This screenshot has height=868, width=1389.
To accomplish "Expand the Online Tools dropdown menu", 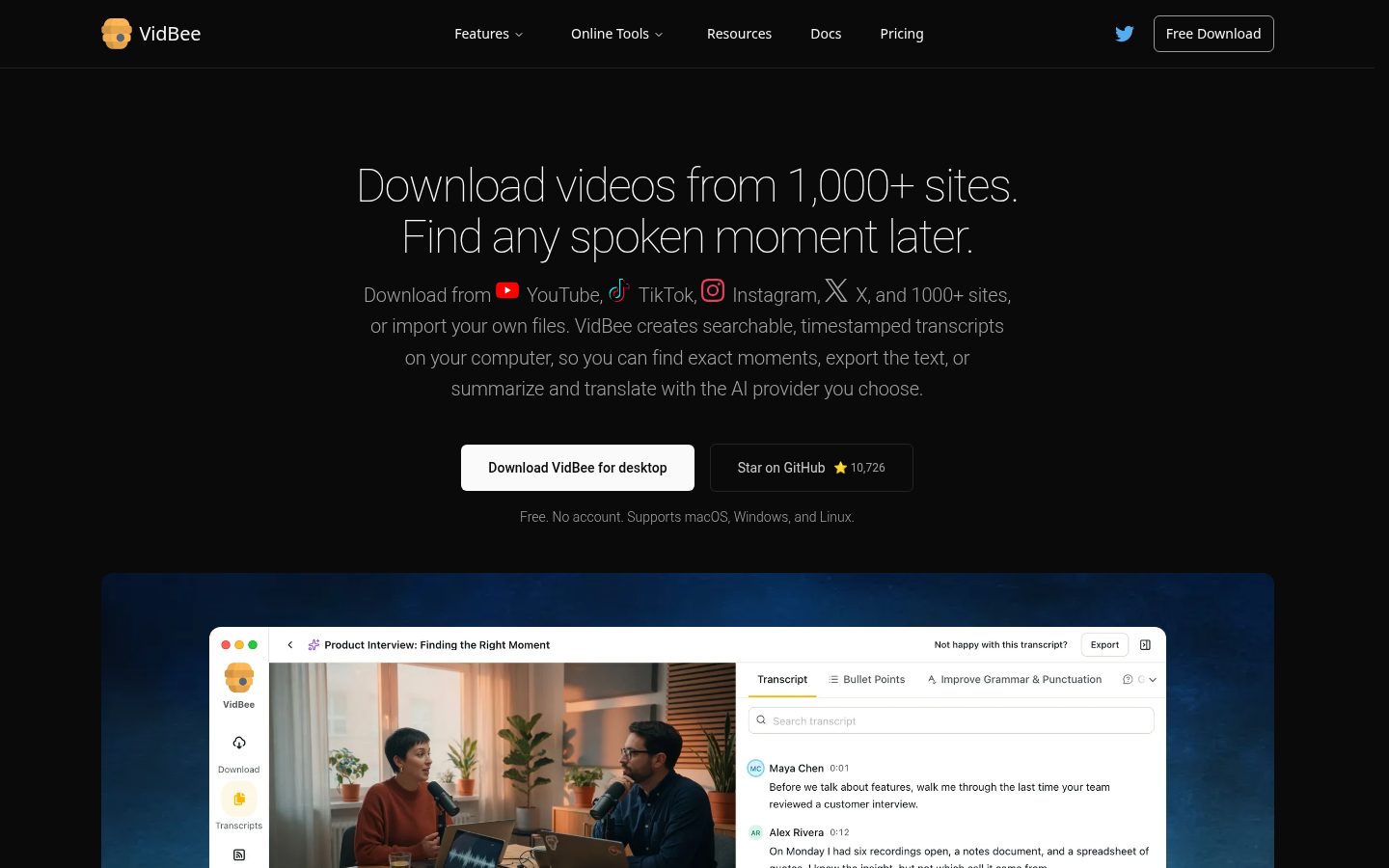I will pyautogui.click(x=617, y=34).
